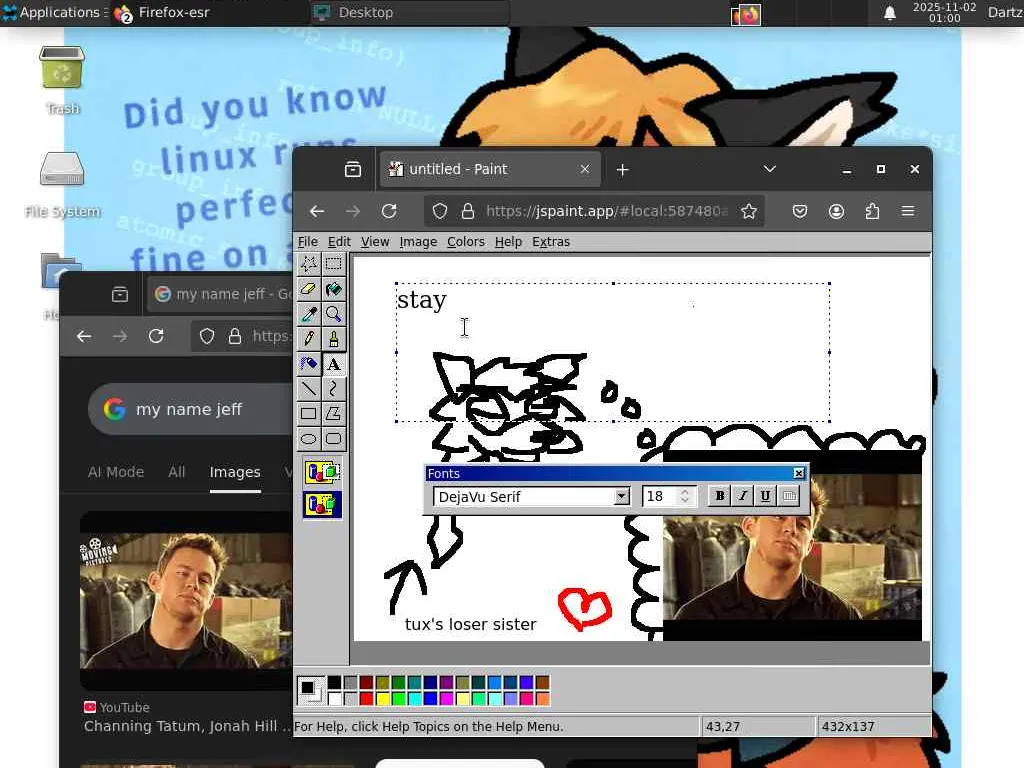The image size is (1024, 768).
Task: Select the Eraser tool
Action: [x=309, y=289]
